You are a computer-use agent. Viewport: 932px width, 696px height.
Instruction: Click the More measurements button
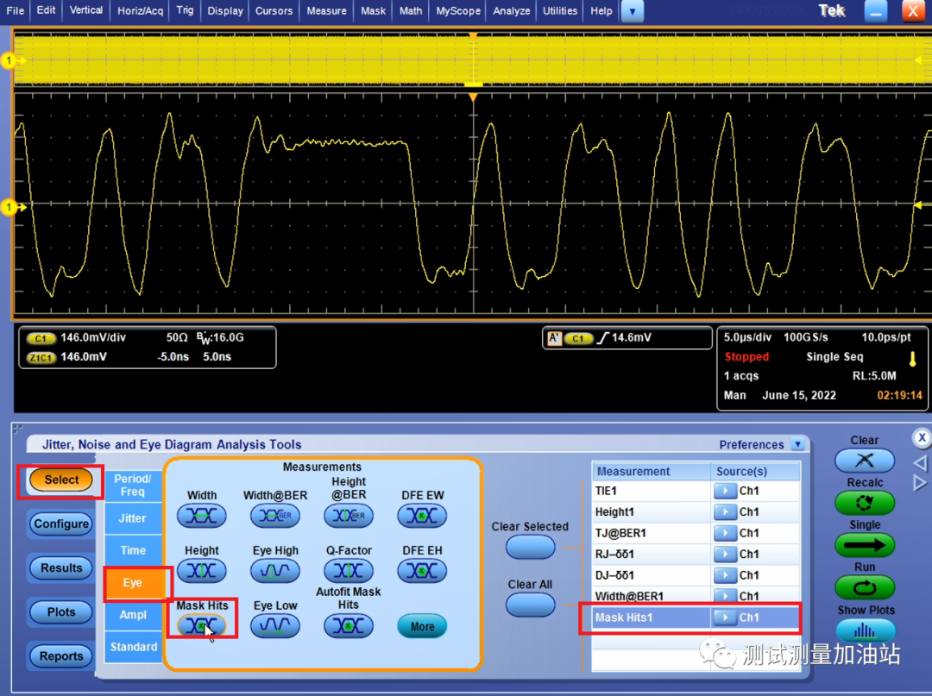[x=422, y=627]
